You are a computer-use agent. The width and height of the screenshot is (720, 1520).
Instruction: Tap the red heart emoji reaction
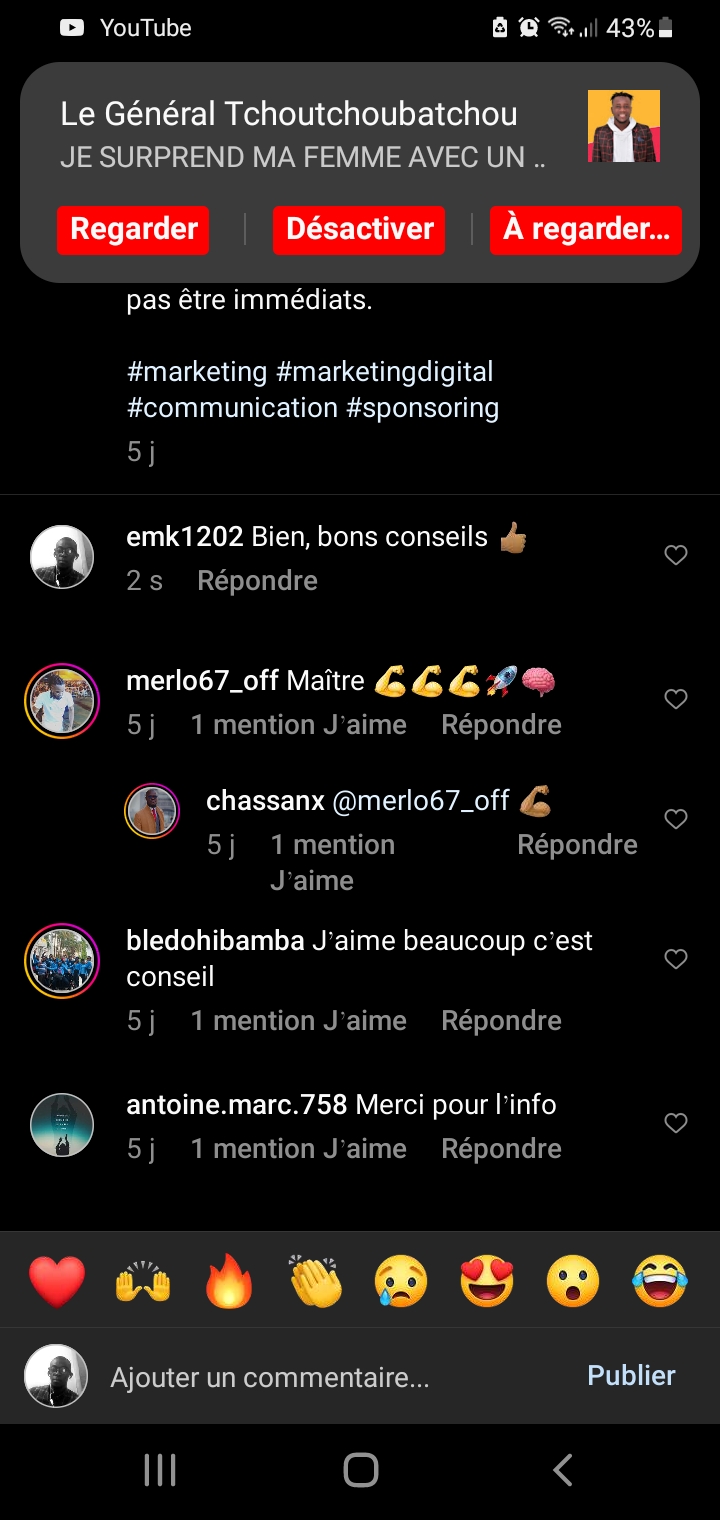point(57,1281)
